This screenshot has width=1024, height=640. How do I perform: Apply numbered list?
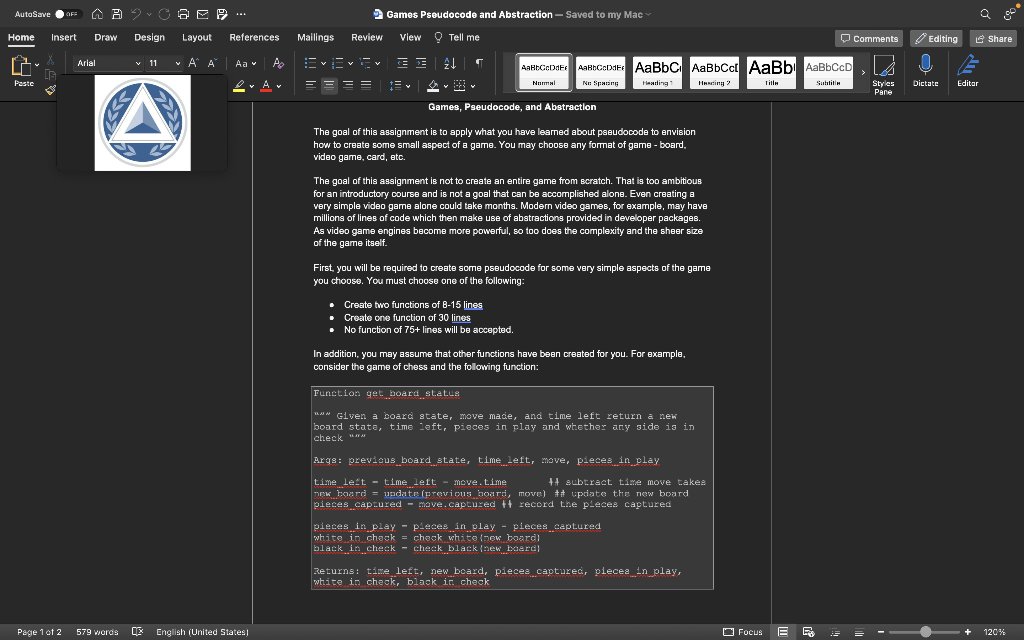click(338, 63)
